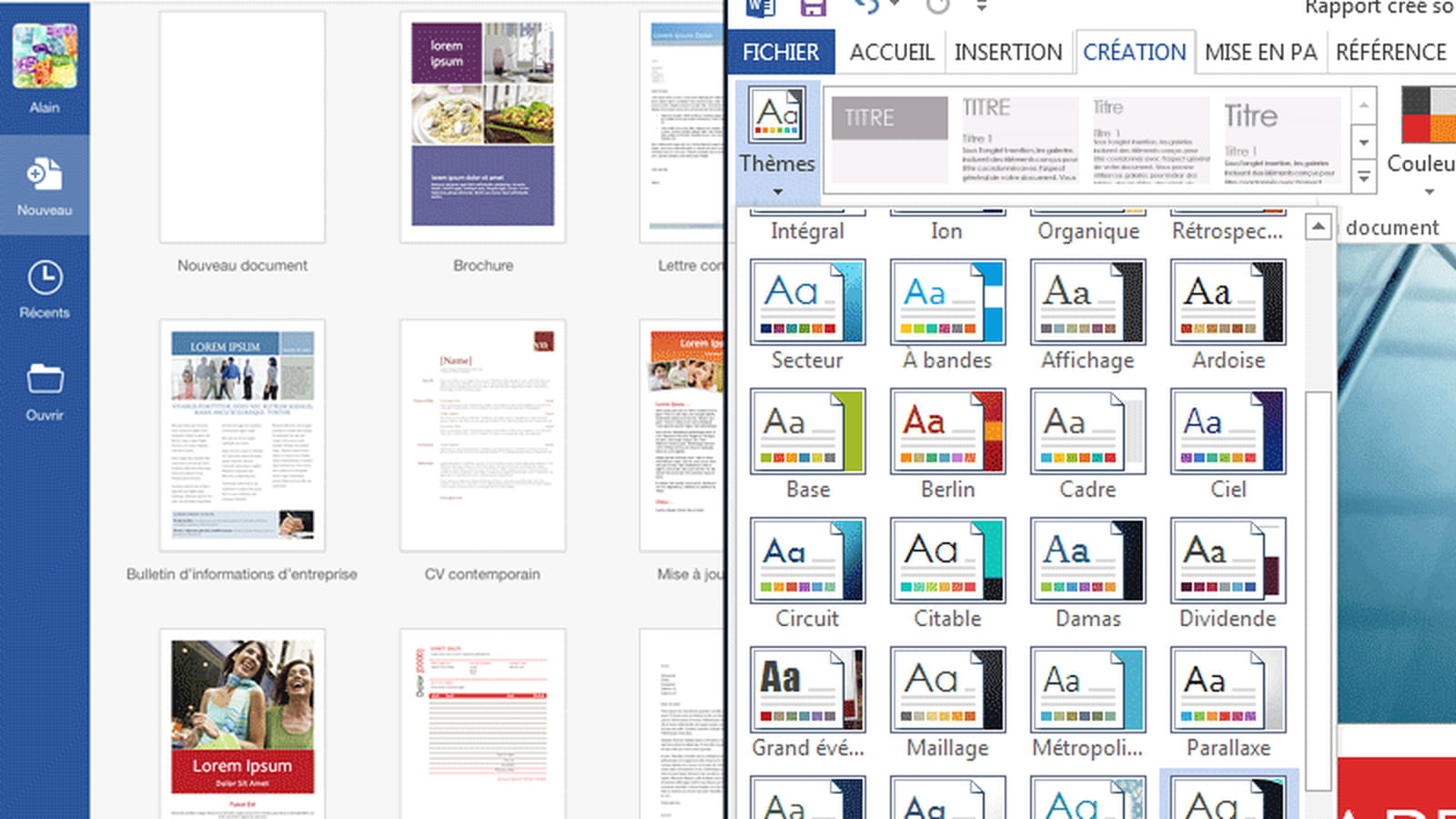Apply the Affichage theme

point(1087,315)
